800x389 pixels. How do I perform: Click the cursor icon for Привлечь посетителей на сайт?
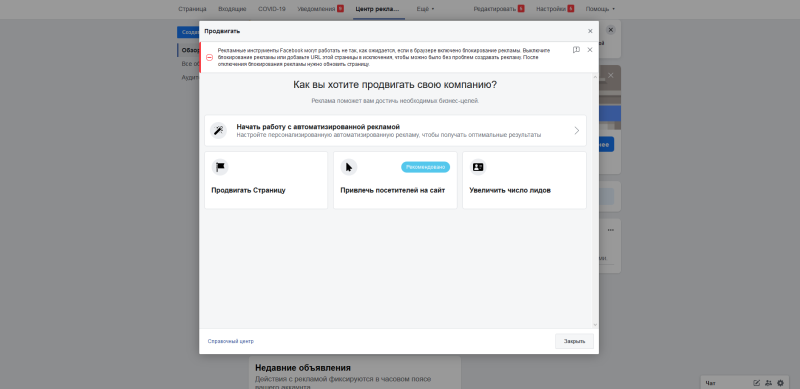pos(349,167)
